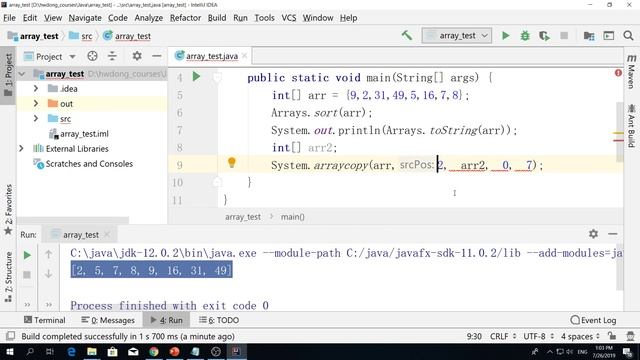This screenshot has height=360, width=640.
Task: Click the locate file target icon
Action: (x=92, y=56)
